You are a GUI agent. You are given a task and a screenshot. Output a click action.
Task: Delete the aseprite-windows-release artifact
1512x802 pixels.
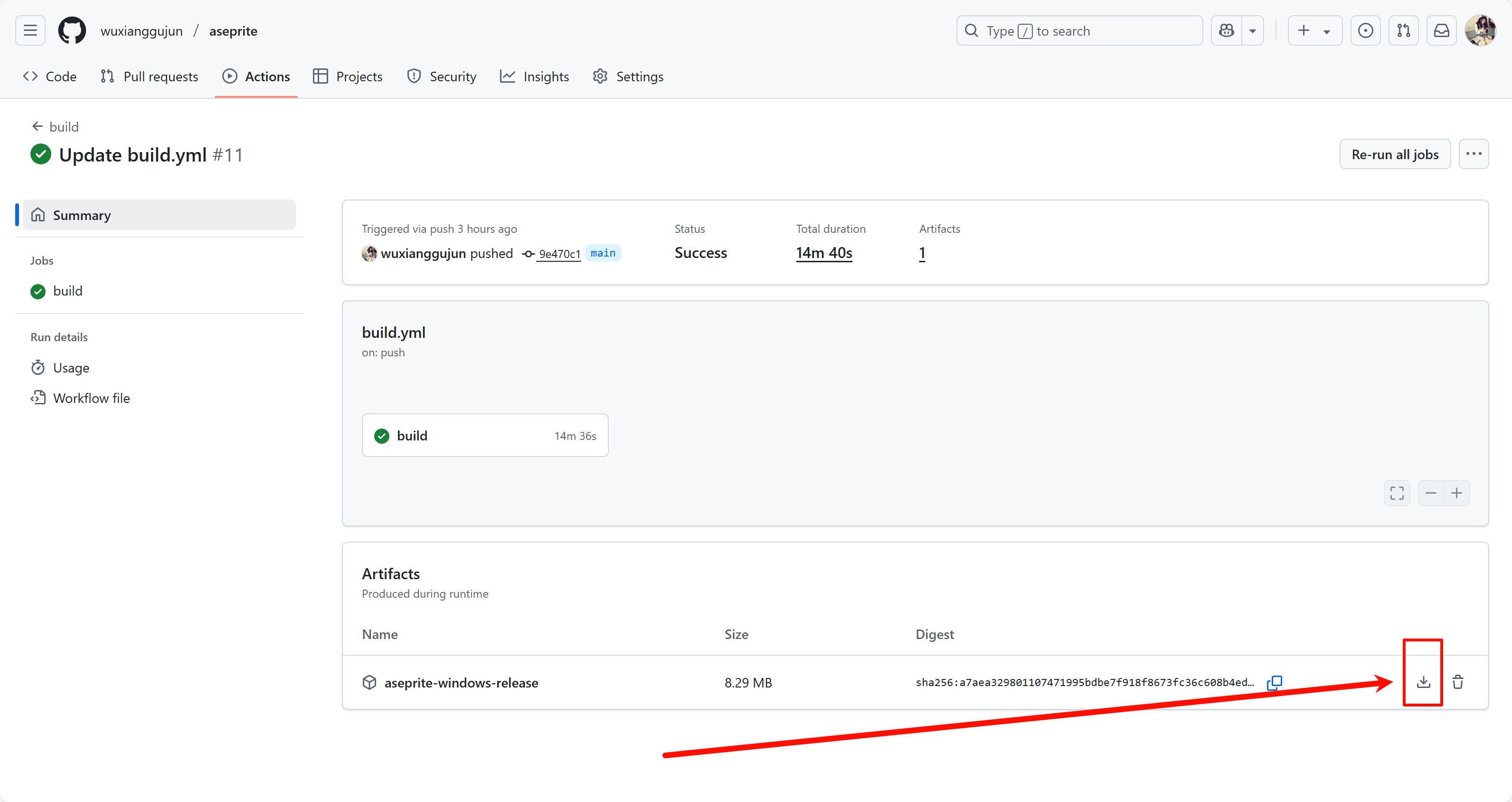(1458, 682)
